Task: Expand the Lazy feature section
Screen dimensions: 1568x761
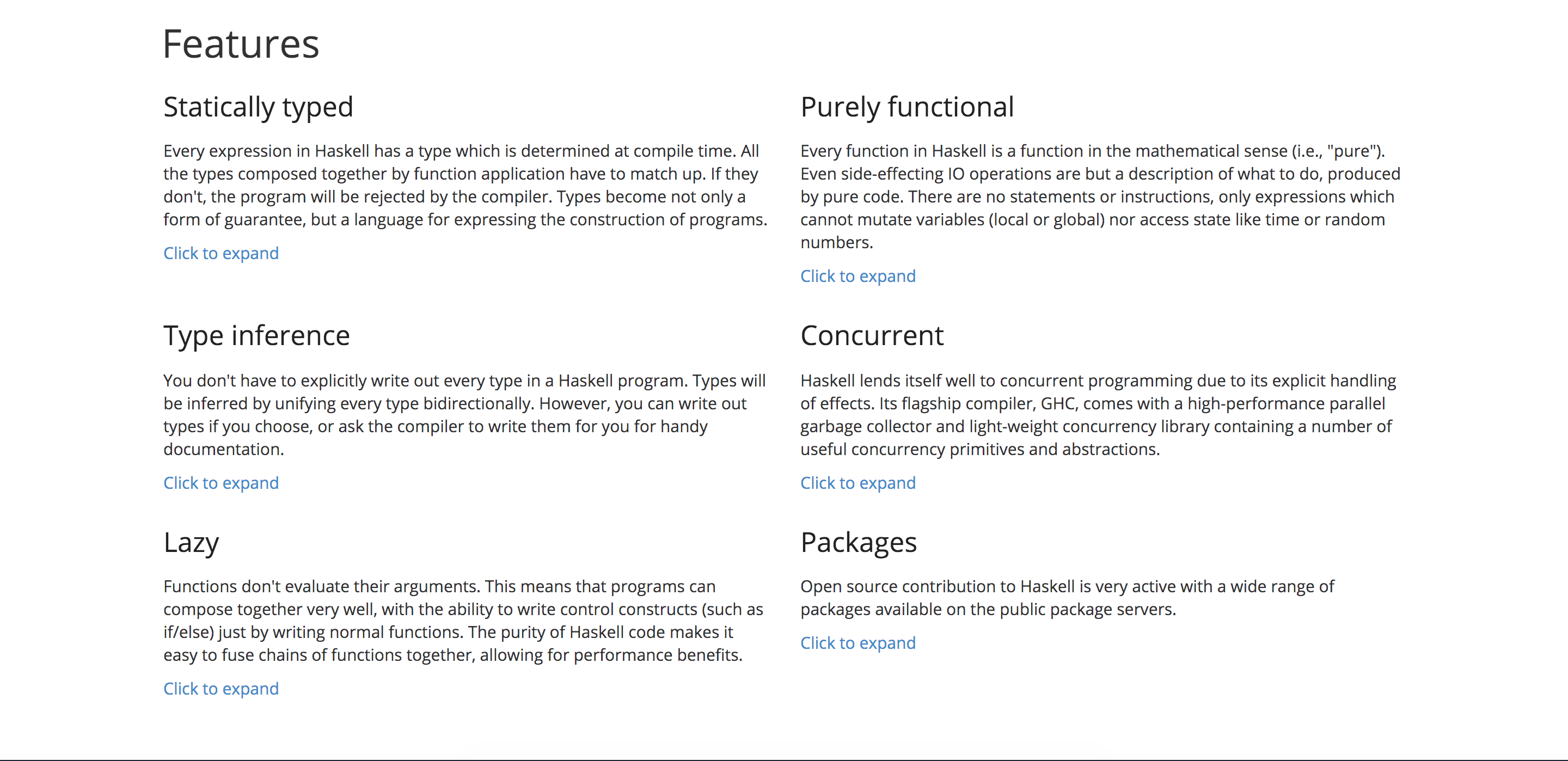Action: 221,689
